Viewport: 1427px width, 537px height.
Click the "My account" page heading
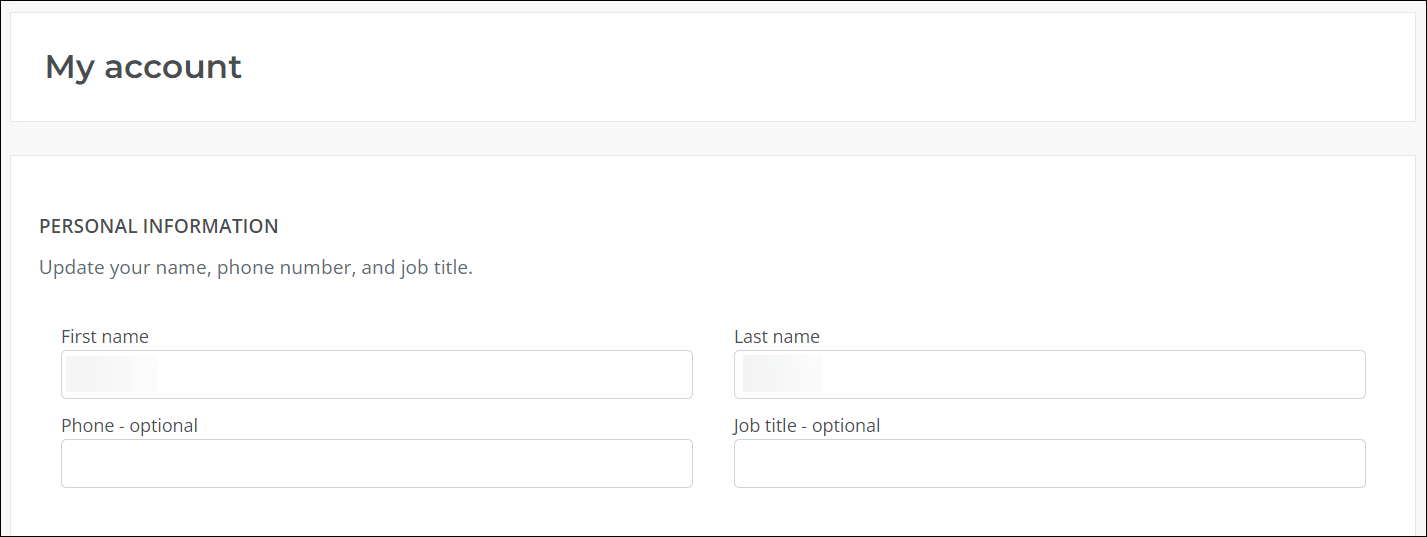(143, 67)
